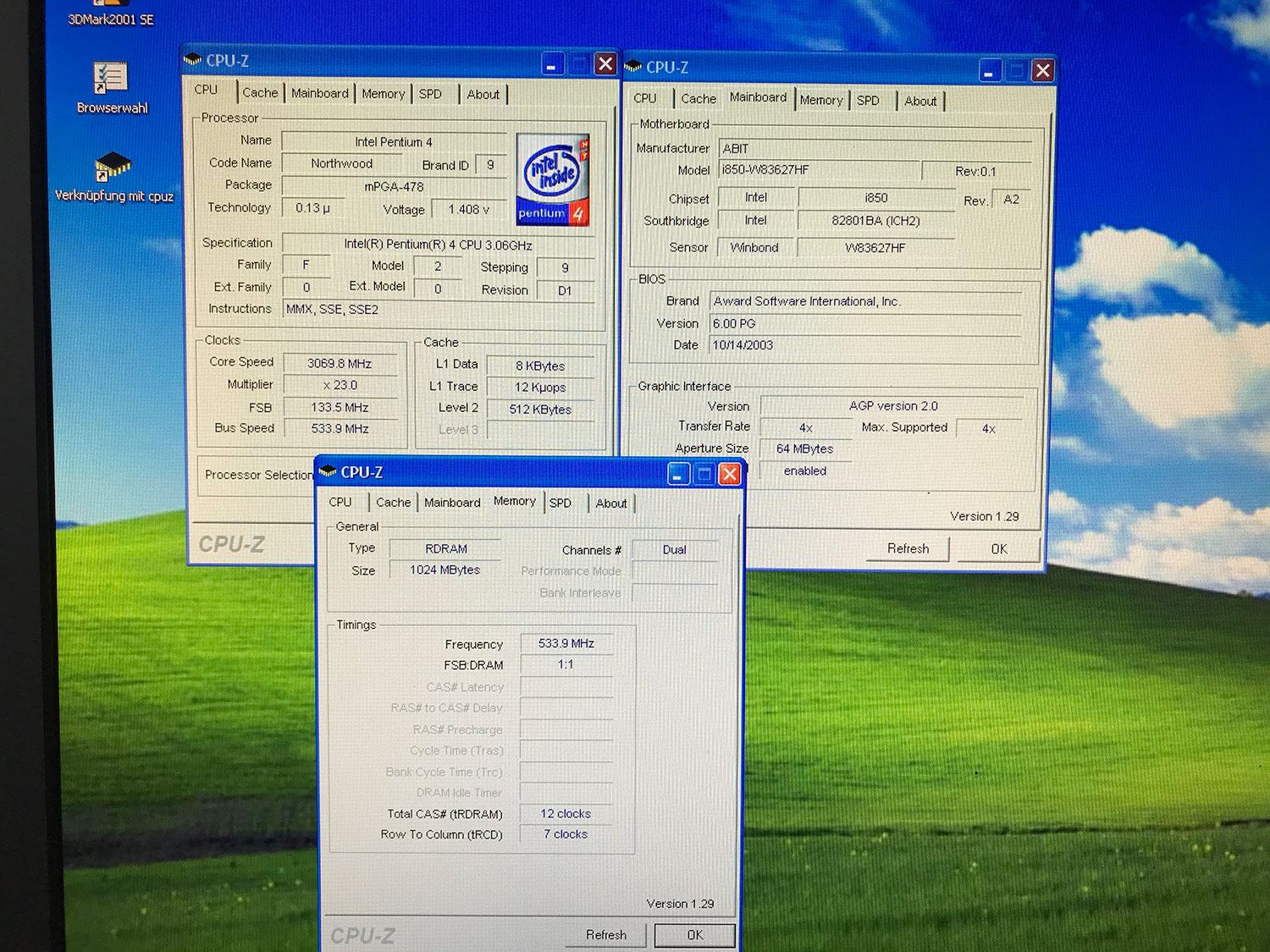
Task: Open the 3DMark2001 SE desktop shortcut
Action: 111,14
